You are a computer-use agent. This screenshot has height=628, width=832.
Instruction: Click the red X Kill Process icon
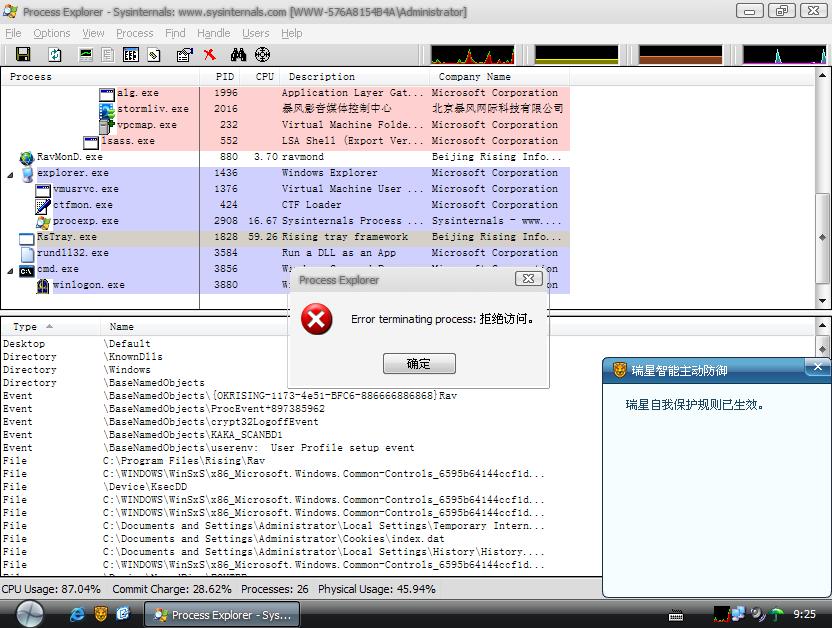click(x=210, y=55)
